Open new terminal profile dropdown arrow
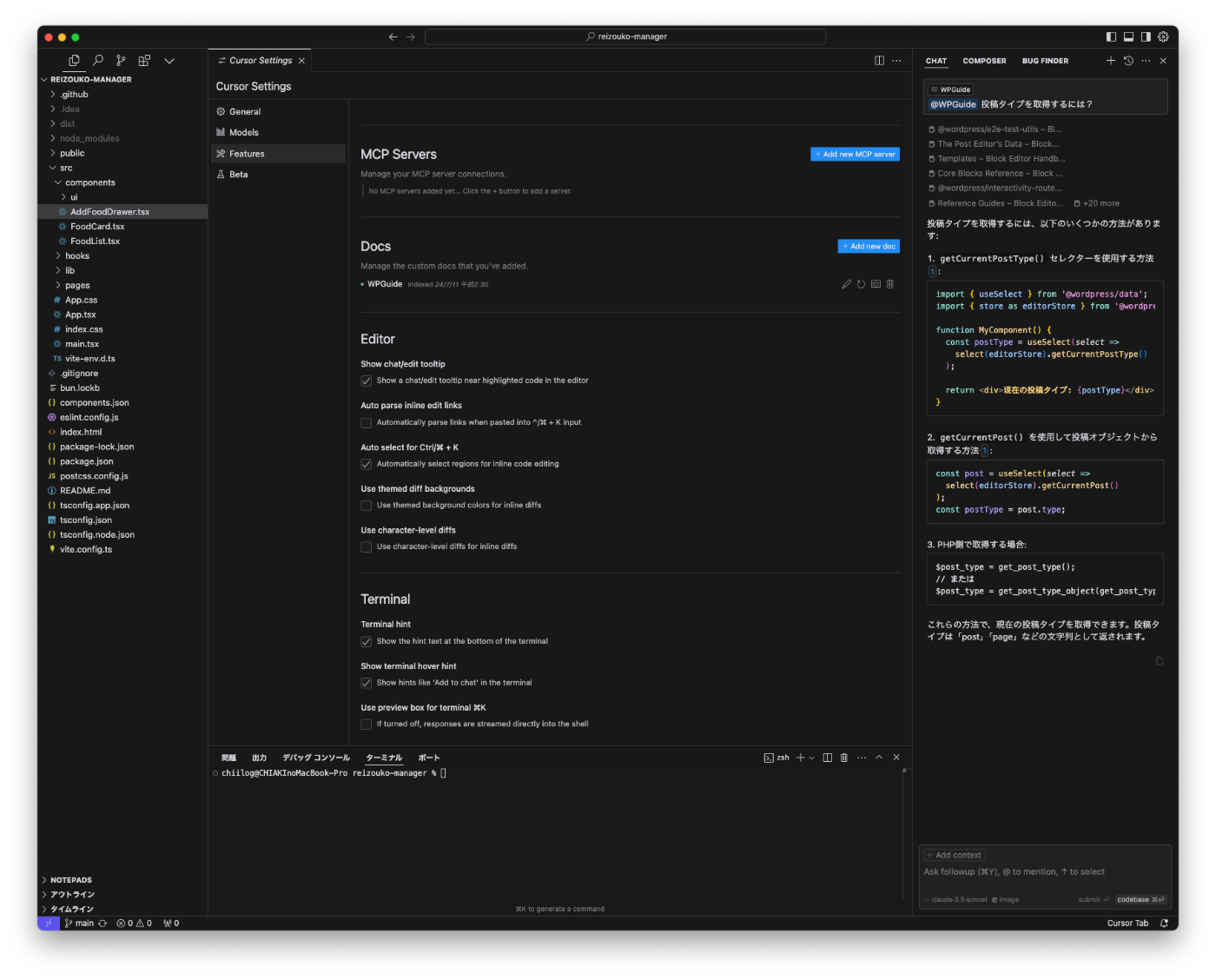 click(x=812, y=758)
